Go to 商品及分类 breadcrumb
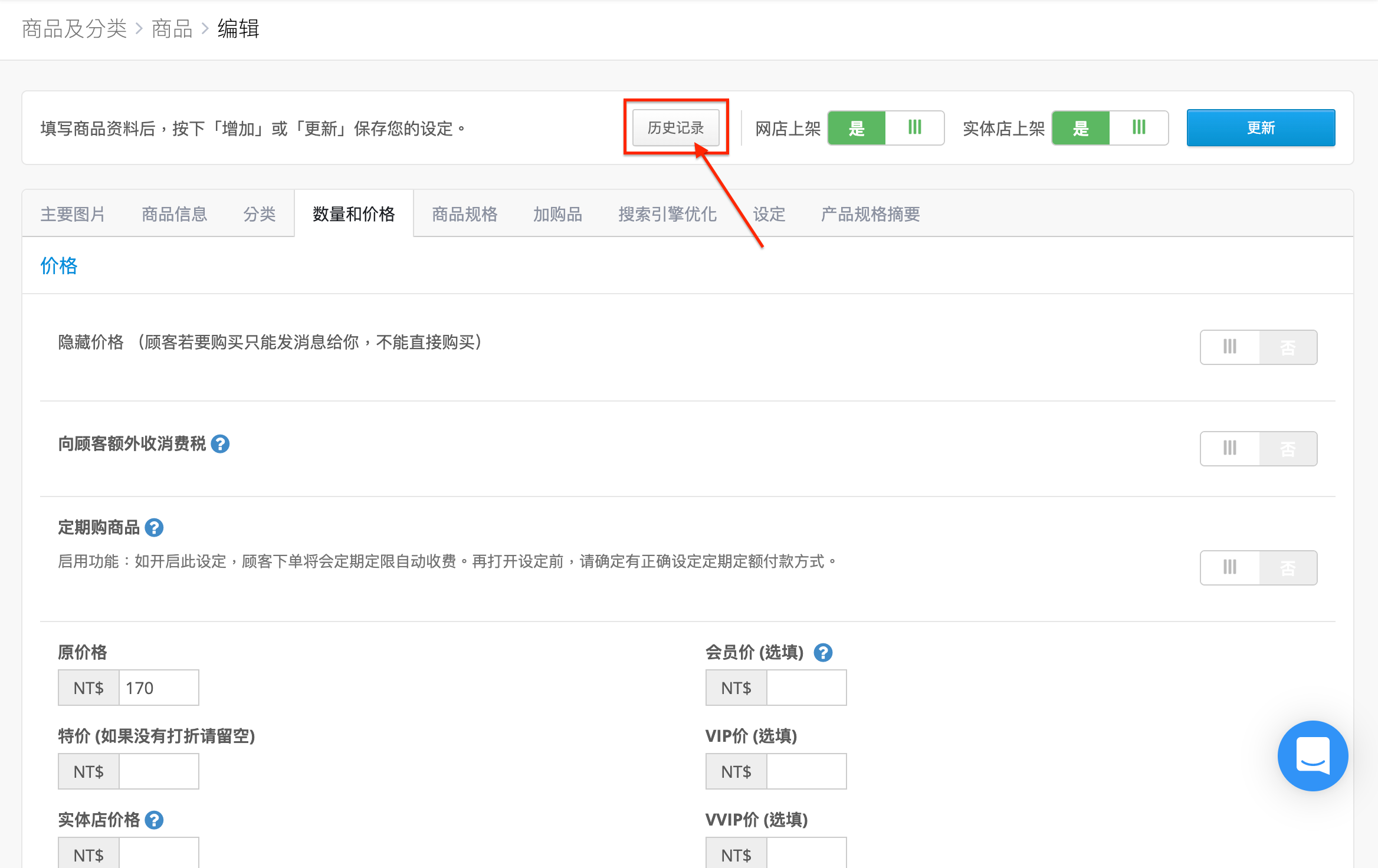Image resolution: width=1378 pixels, height=868 pixels. coord(74,28)
